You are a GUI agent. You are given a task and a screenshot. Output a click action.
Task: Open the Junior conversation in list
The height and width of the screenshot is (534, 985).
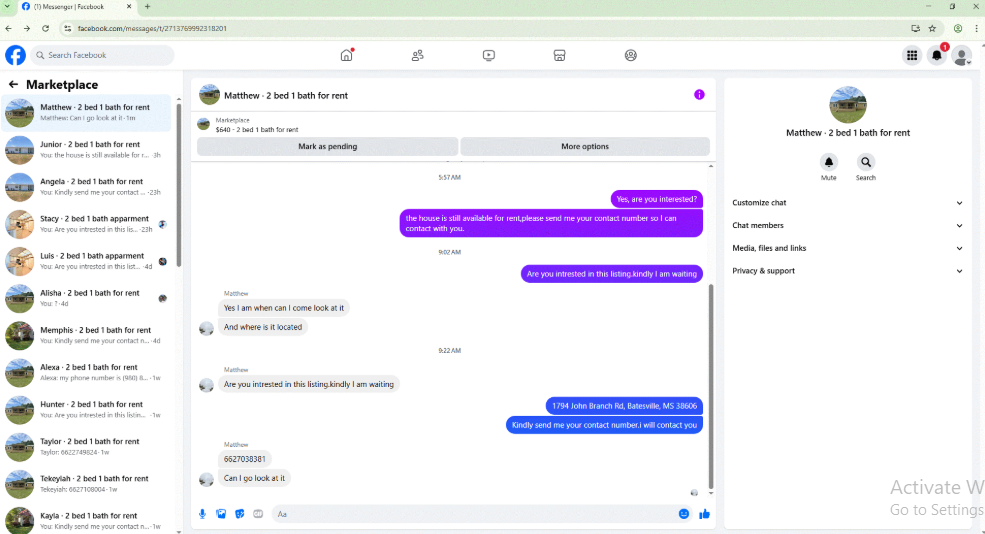[87, 150]
